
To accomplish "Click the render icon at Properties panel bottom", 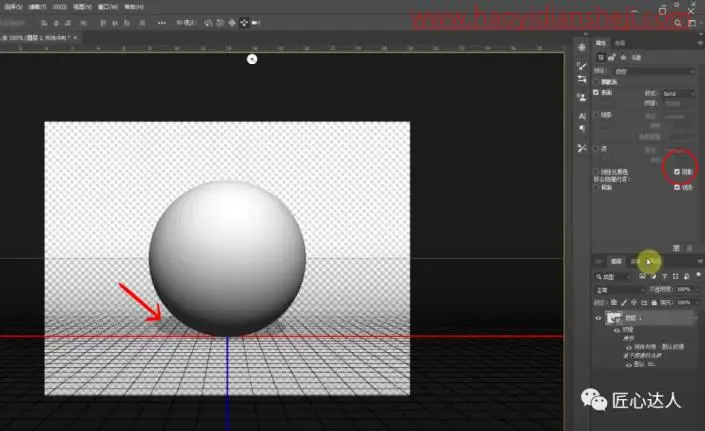I will point(676,248).
